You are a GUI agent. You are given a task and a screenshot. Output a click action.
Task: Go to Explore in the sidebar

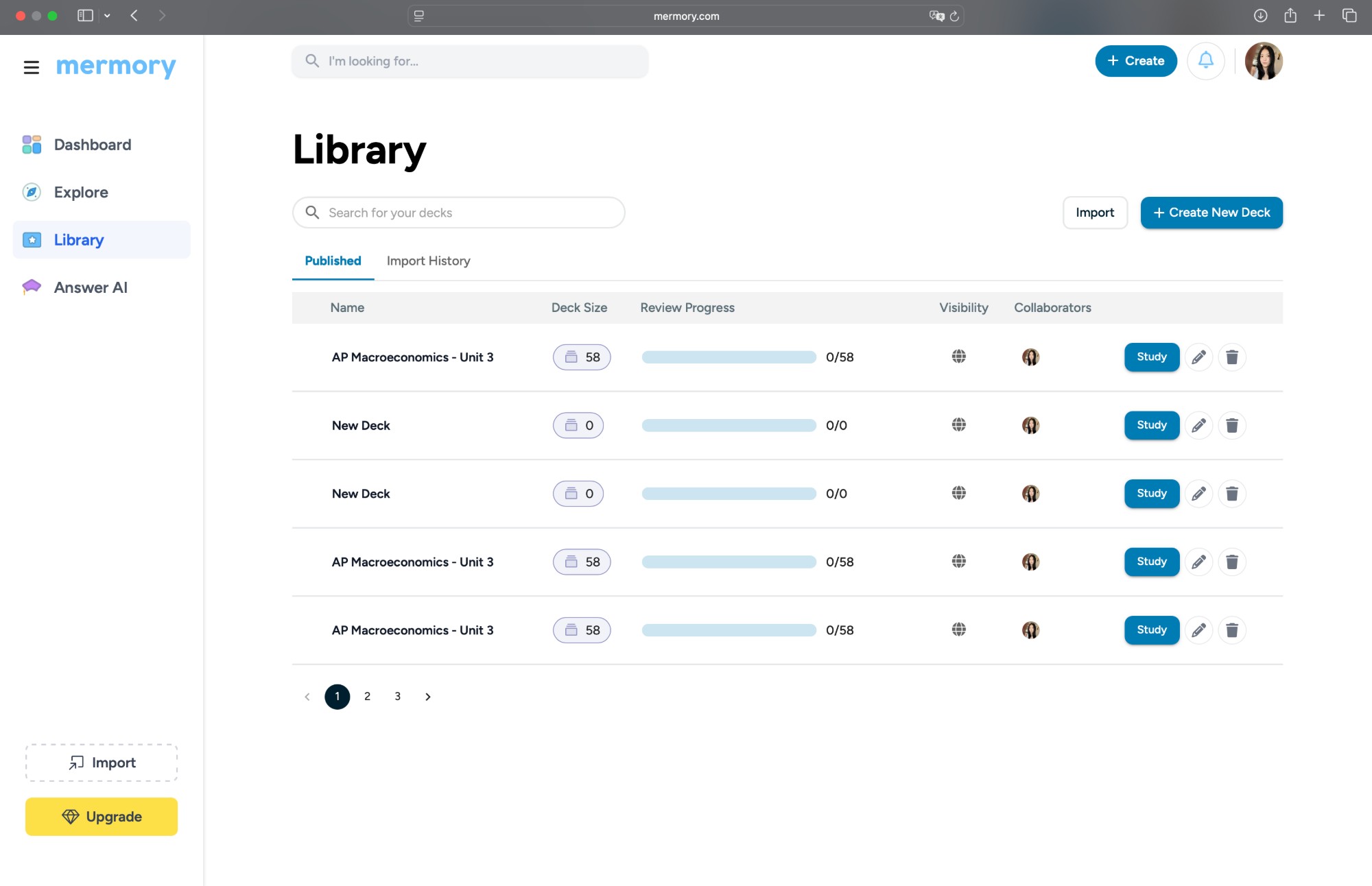tap(81, 192)
